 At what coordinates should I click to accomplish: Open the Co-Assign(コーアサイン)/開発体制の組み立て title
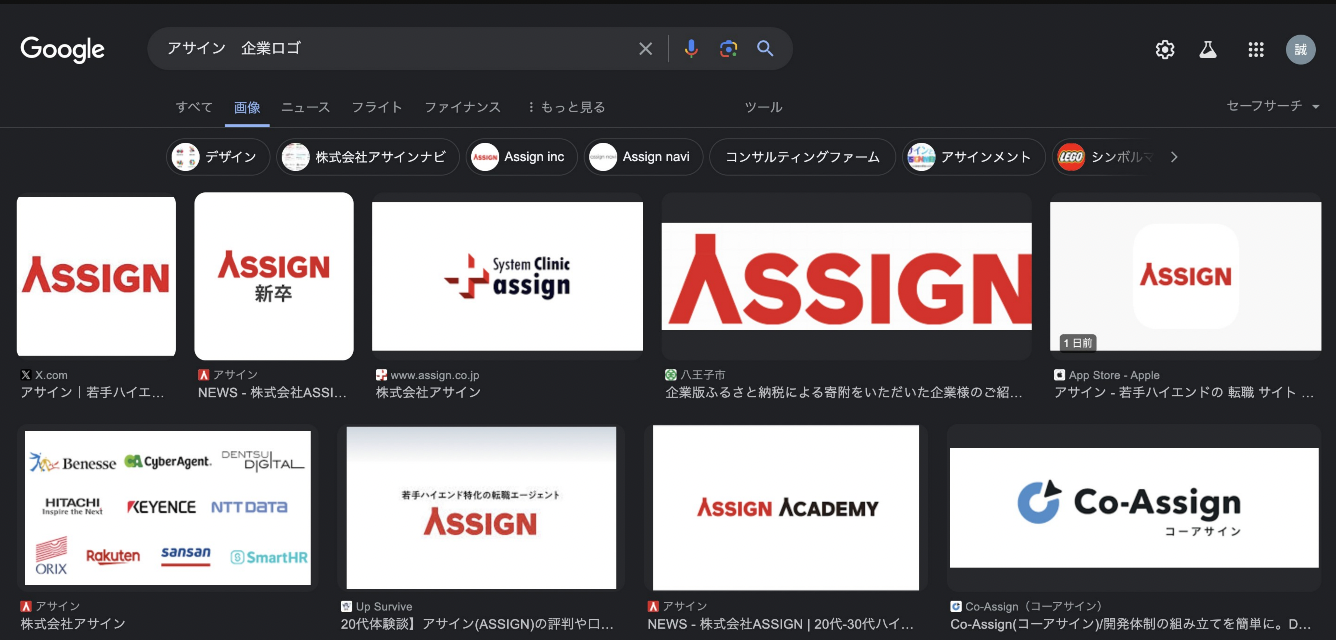pyautogui.click(x=1131, y=624)
